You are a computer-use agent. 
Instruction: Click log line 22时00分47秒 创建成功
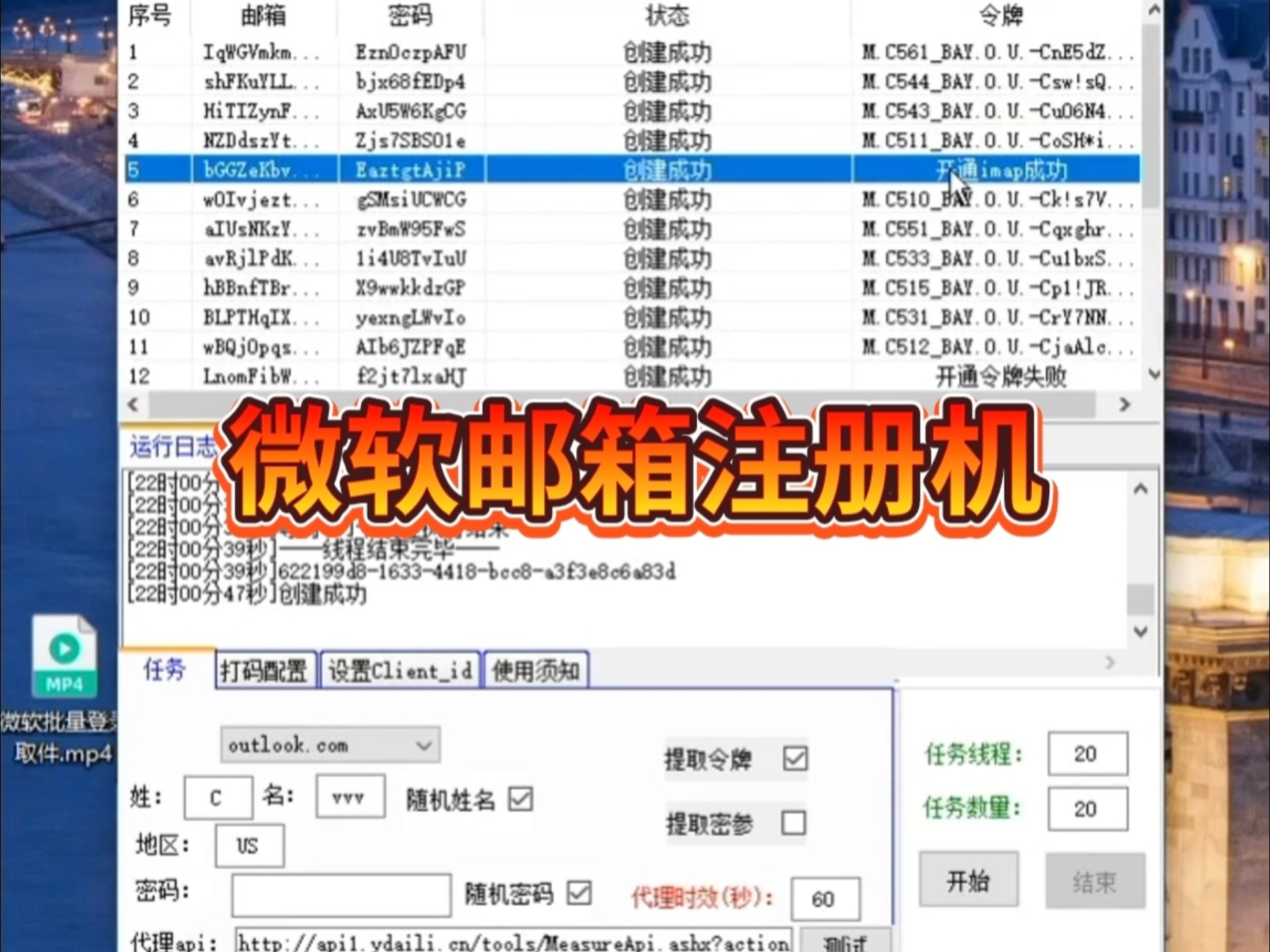pyautogui.click(x=246, y=594)
